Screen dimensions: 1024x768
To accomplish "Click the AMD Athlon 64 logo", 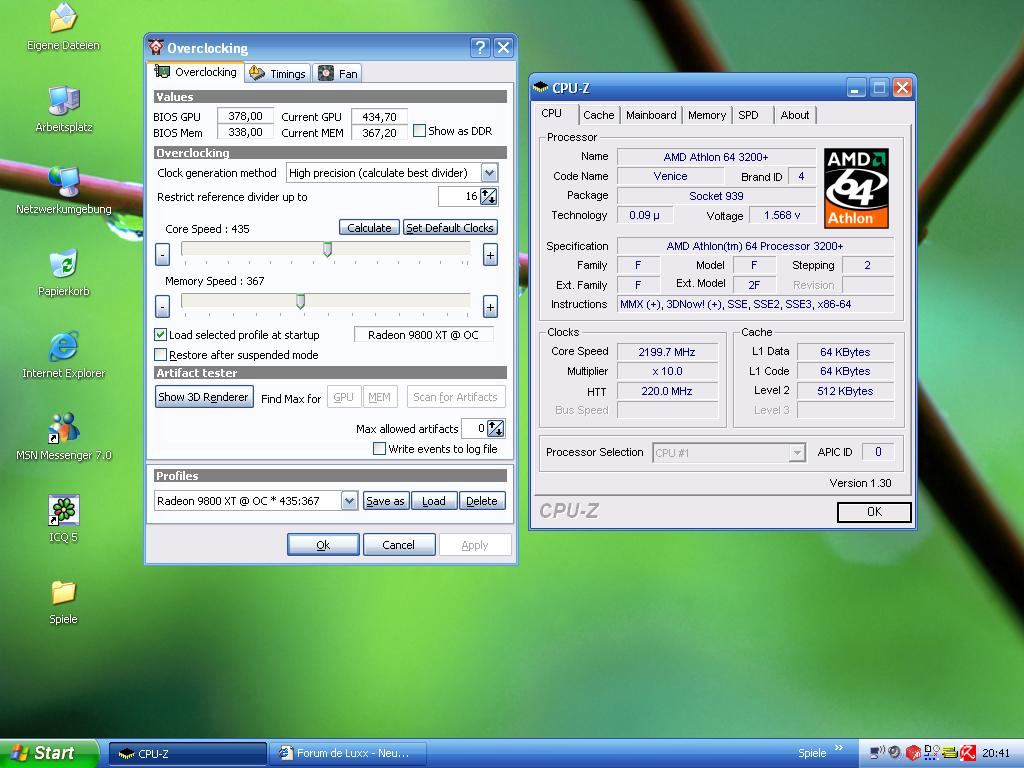I will coord(856,188).
